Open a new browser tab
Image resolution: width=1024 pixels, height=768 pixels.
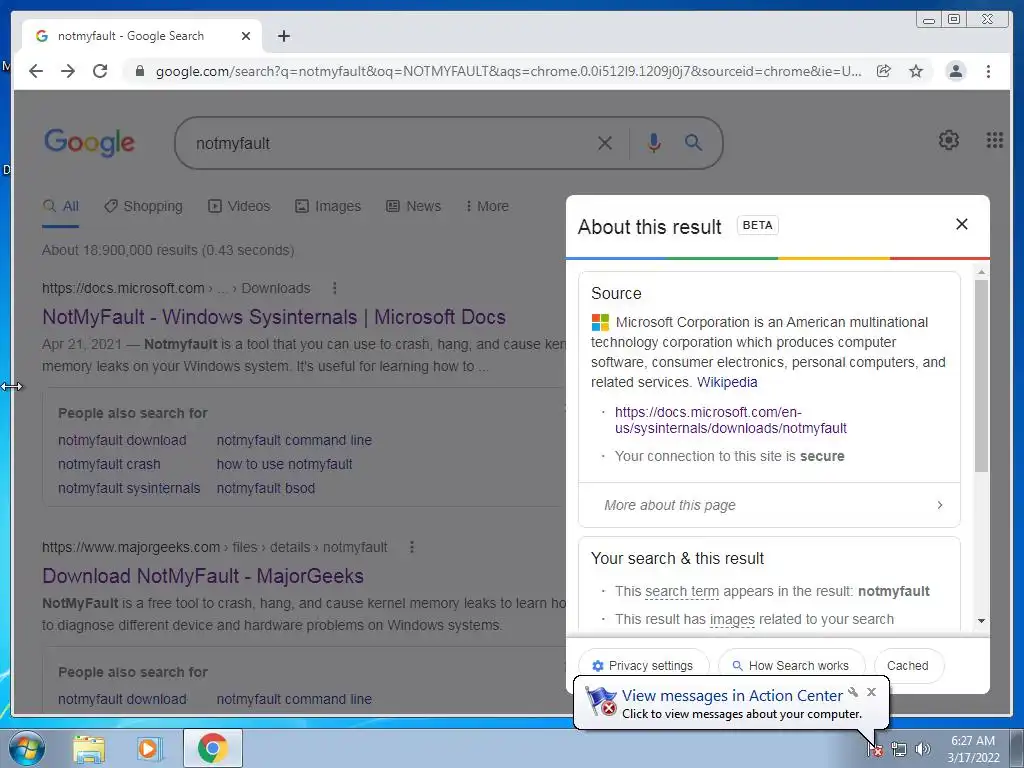[283, 36]
